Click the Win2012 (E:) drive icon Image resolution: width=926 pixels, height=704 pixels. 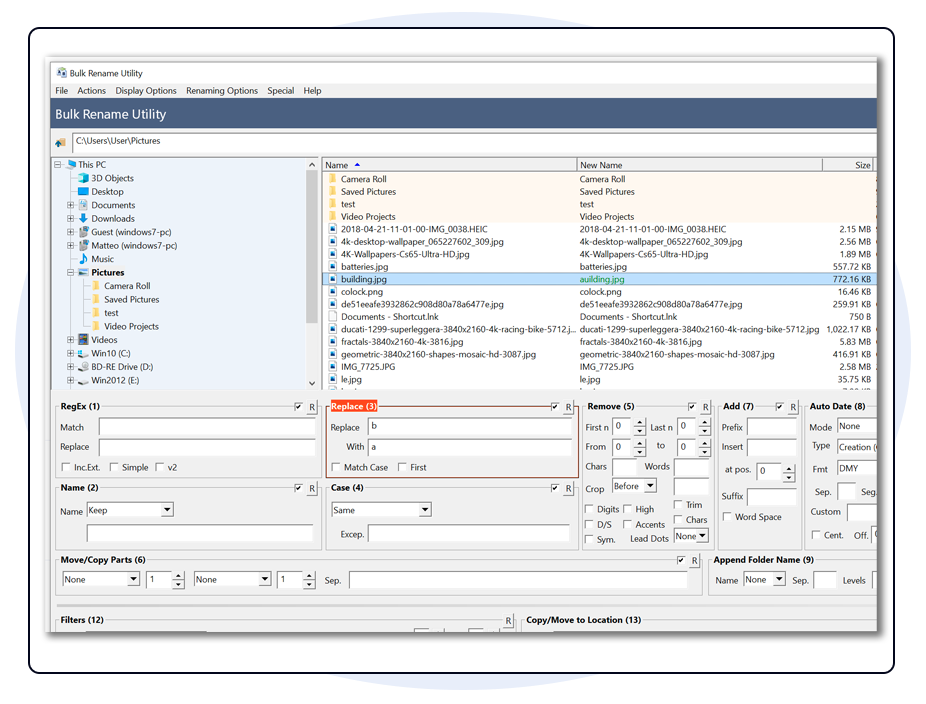click(x=83, y=380)
